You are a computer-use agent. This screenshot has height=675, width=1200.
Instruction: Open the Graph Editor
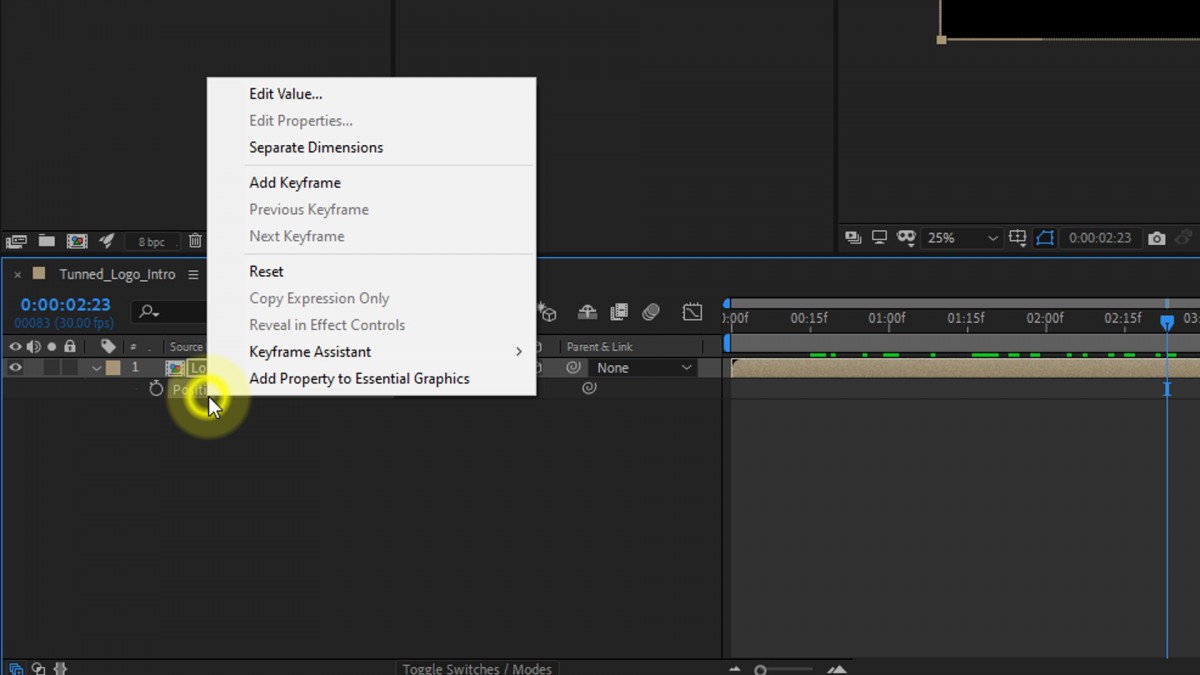[692, 312]
